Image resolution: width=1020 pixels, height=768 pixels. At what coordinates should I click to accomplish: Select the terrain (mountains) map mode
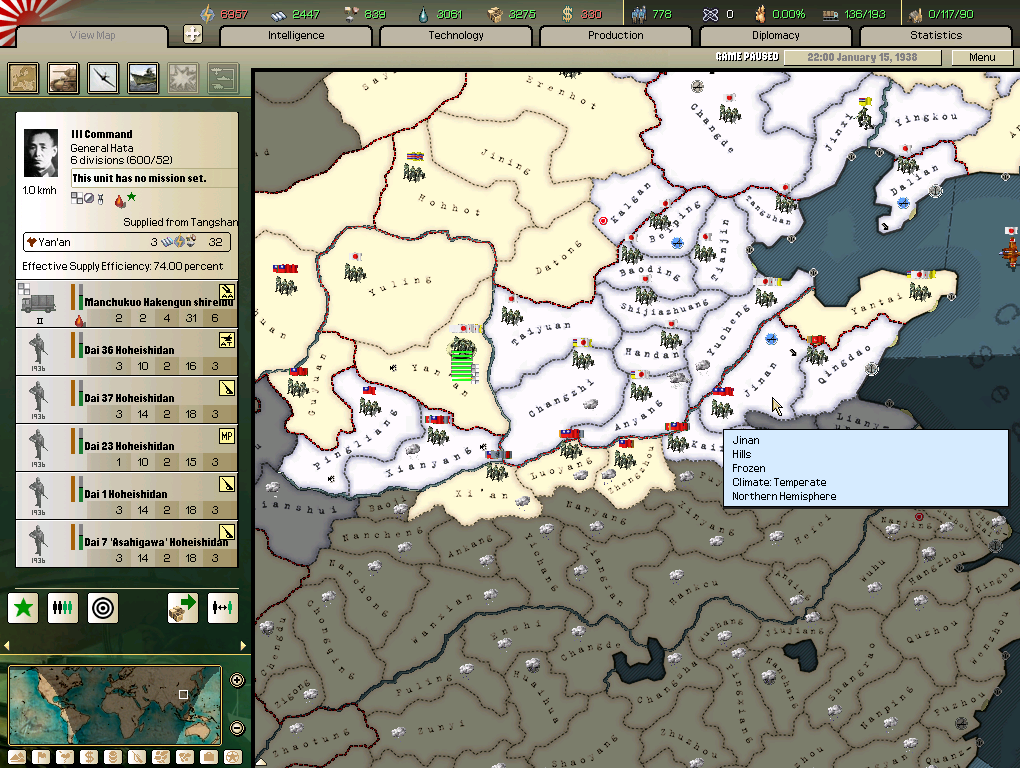tap(17, 757)
